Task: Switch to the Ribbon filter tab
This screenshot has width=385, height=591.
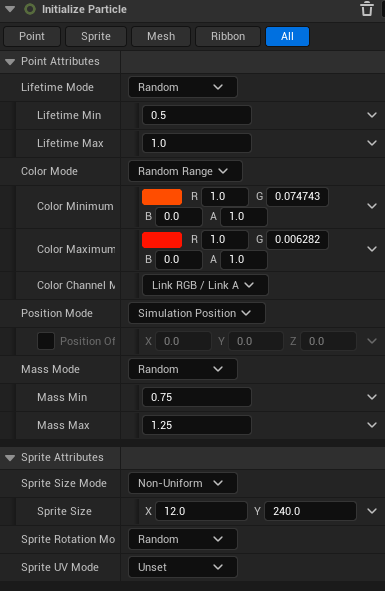Action: click(228, 36)
